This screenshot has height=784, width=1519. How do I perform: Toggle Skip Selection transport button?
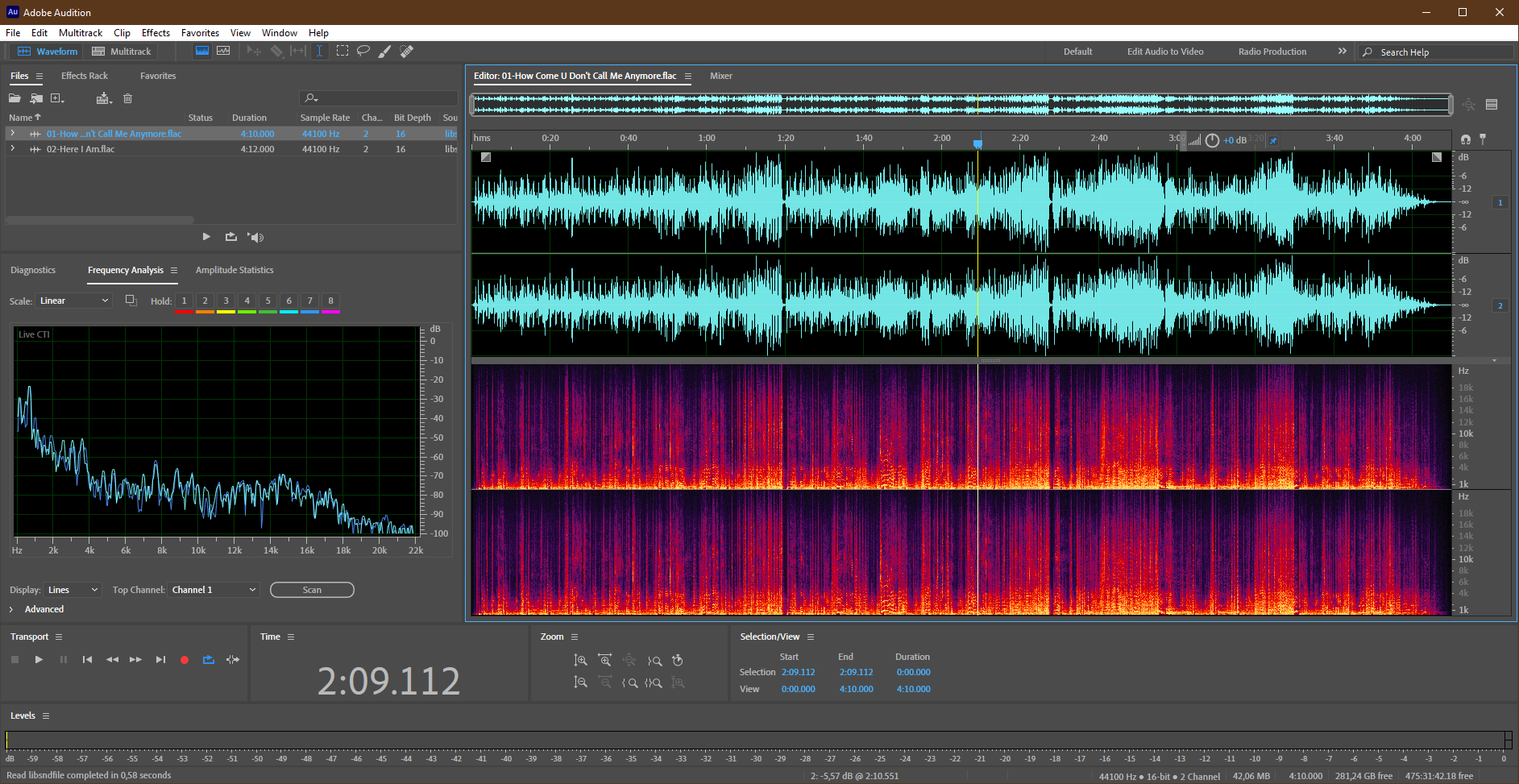pyautogui.click(x=233, y=660)
